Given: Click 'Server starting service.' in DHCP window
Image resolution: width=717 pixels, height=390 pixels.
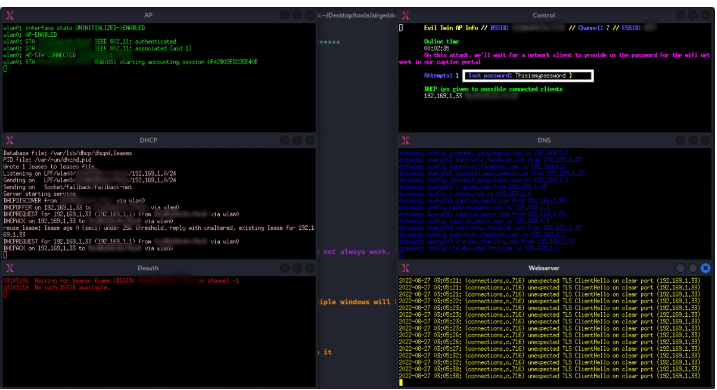Looking at the screenshot, I should tap(41, 194).
